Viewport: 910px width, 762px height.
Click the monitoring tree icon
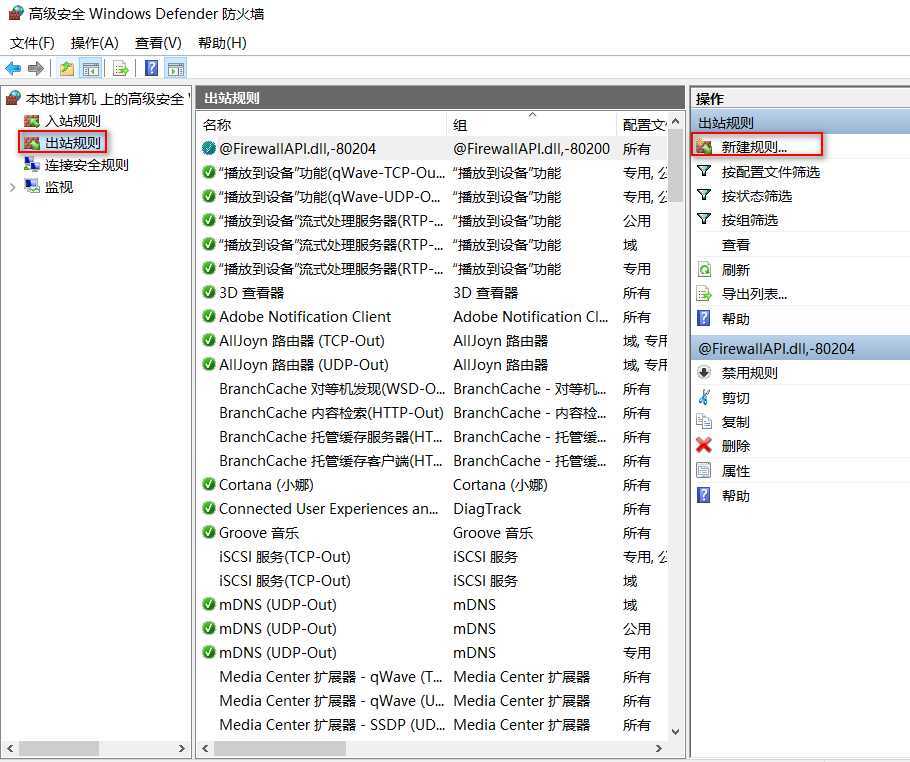pos(31,186)
